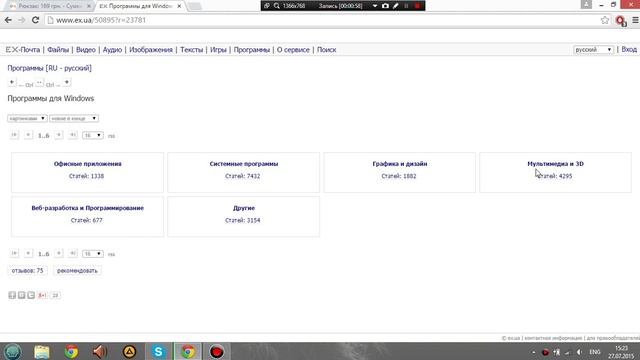Click the left arrow navigation button under breadcrumb
Image resolution: width=640 pixels, height=360 pixels.
(x=12, y=82)
